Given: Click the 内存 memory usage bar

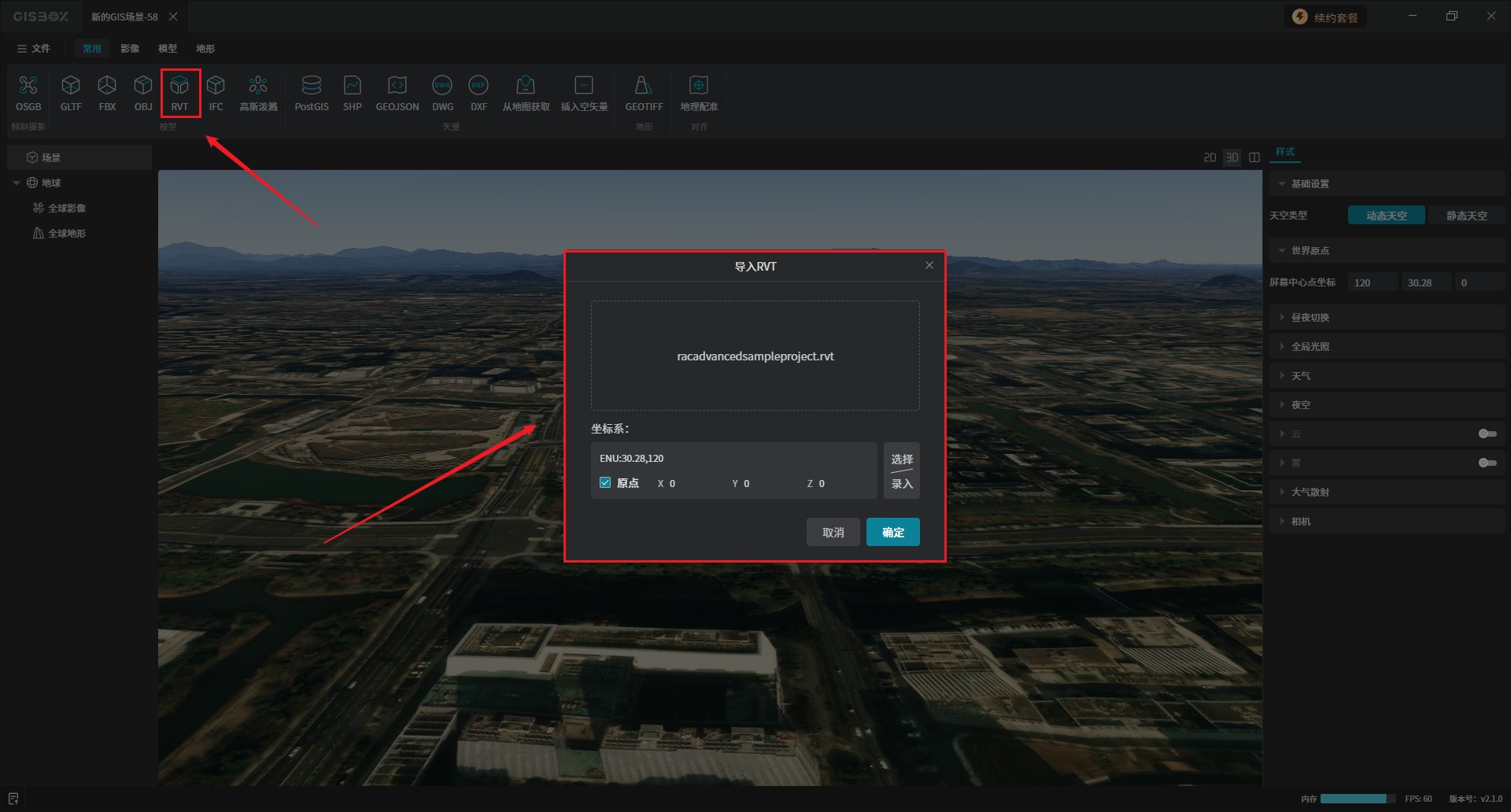Looking at the screenshot, I should click(x=1353, y=799).
